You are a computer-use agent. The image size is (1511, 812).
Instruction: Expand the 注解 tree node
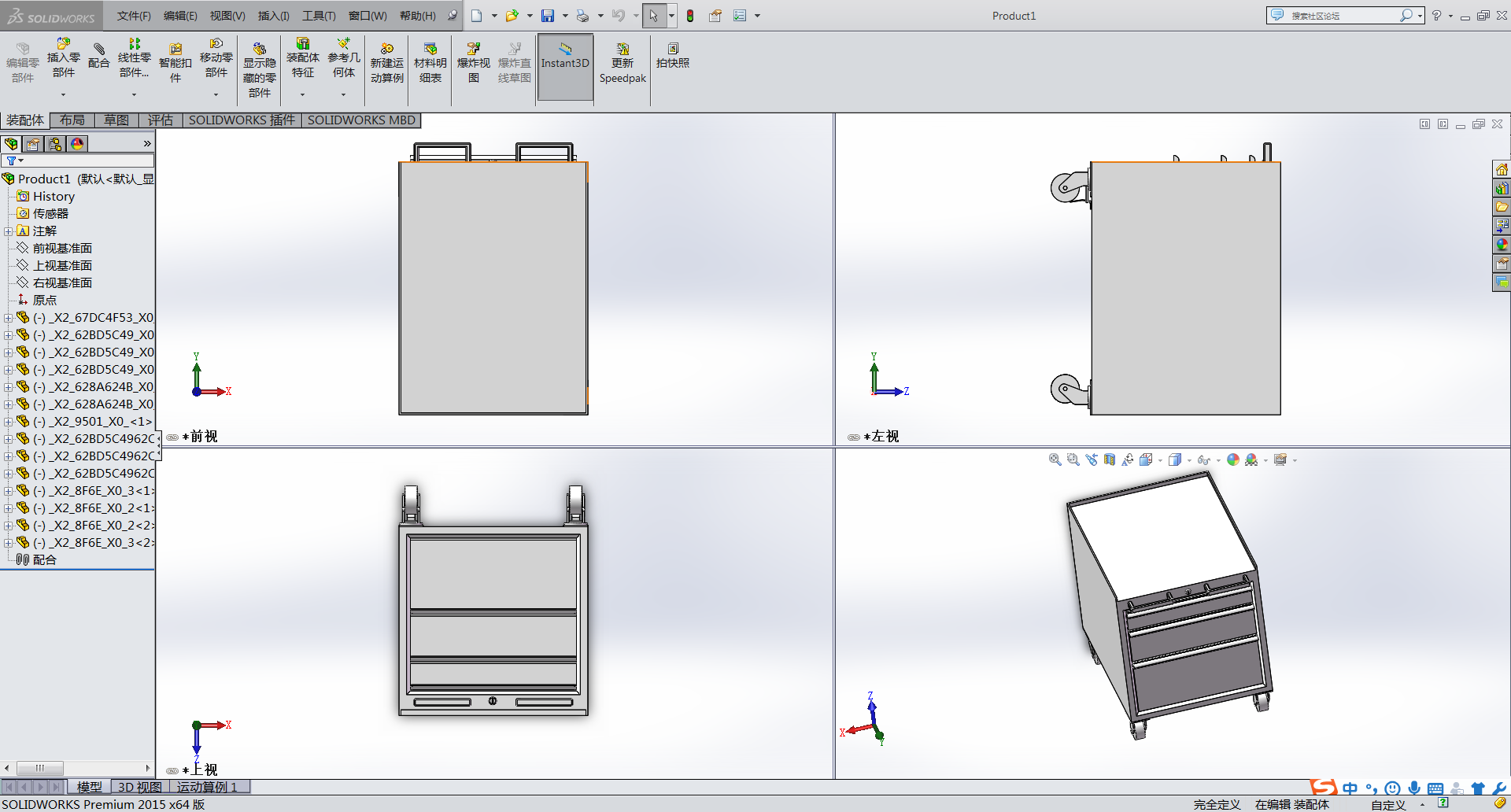click(8, 231)
